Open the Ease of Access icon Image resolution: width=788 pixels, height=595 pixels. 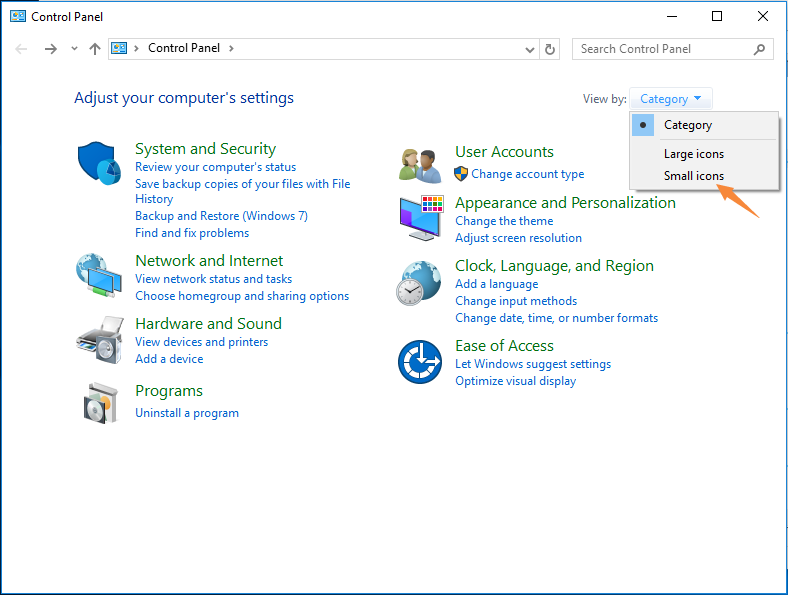(420, 362)
